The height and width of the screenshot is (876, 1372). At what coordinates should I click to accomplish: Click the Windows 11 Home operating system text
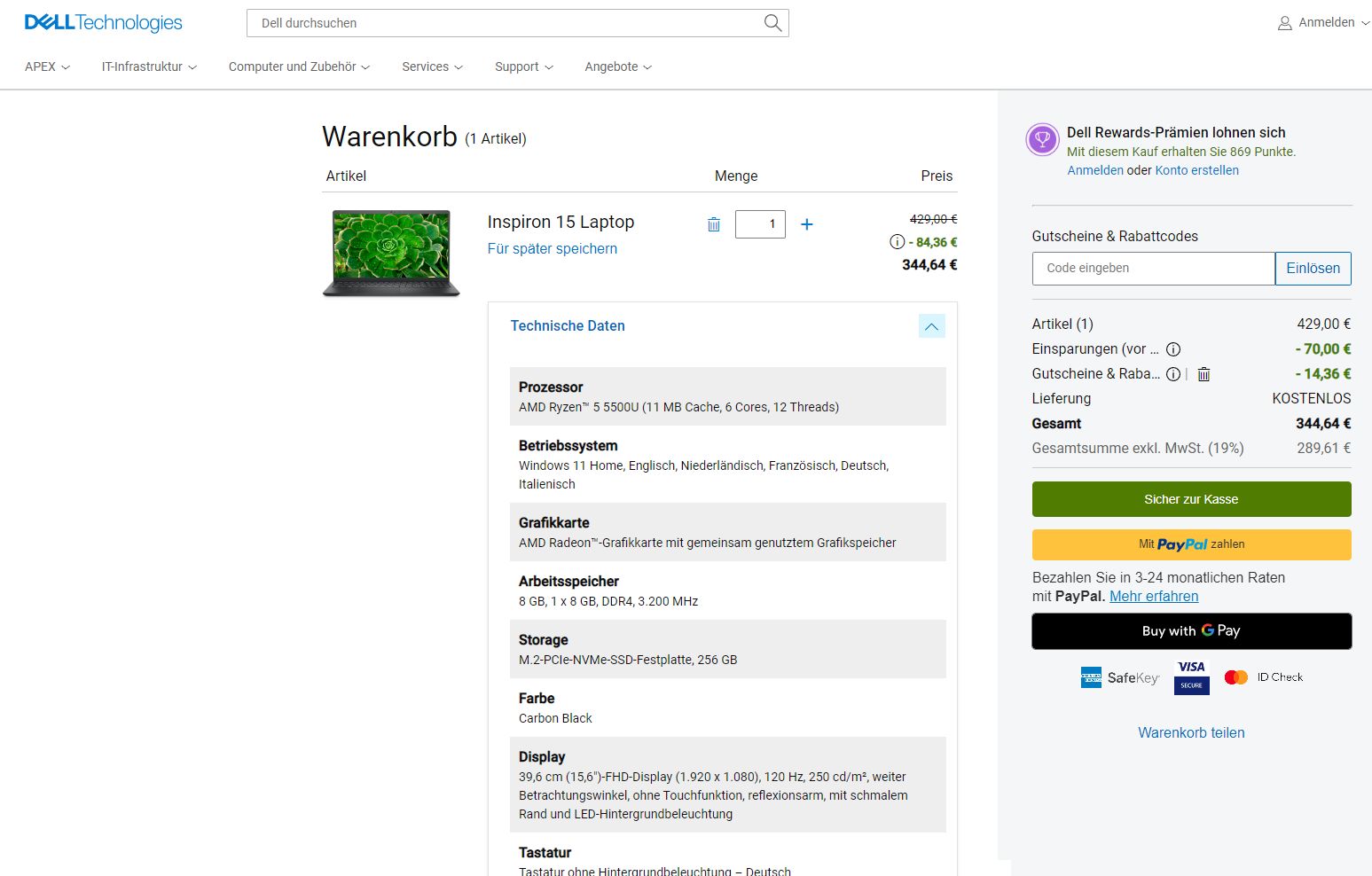point(703,475)
